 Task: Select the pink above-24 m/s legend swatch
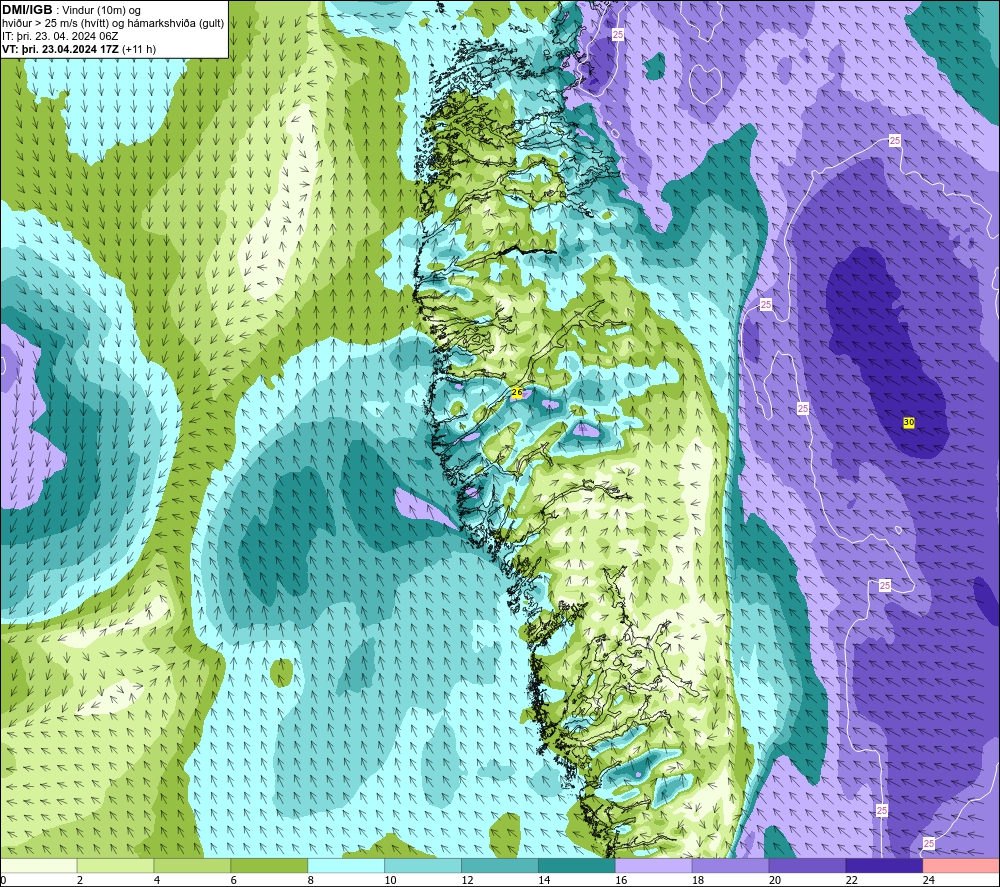pyautogui.click(x=961, y=865)
